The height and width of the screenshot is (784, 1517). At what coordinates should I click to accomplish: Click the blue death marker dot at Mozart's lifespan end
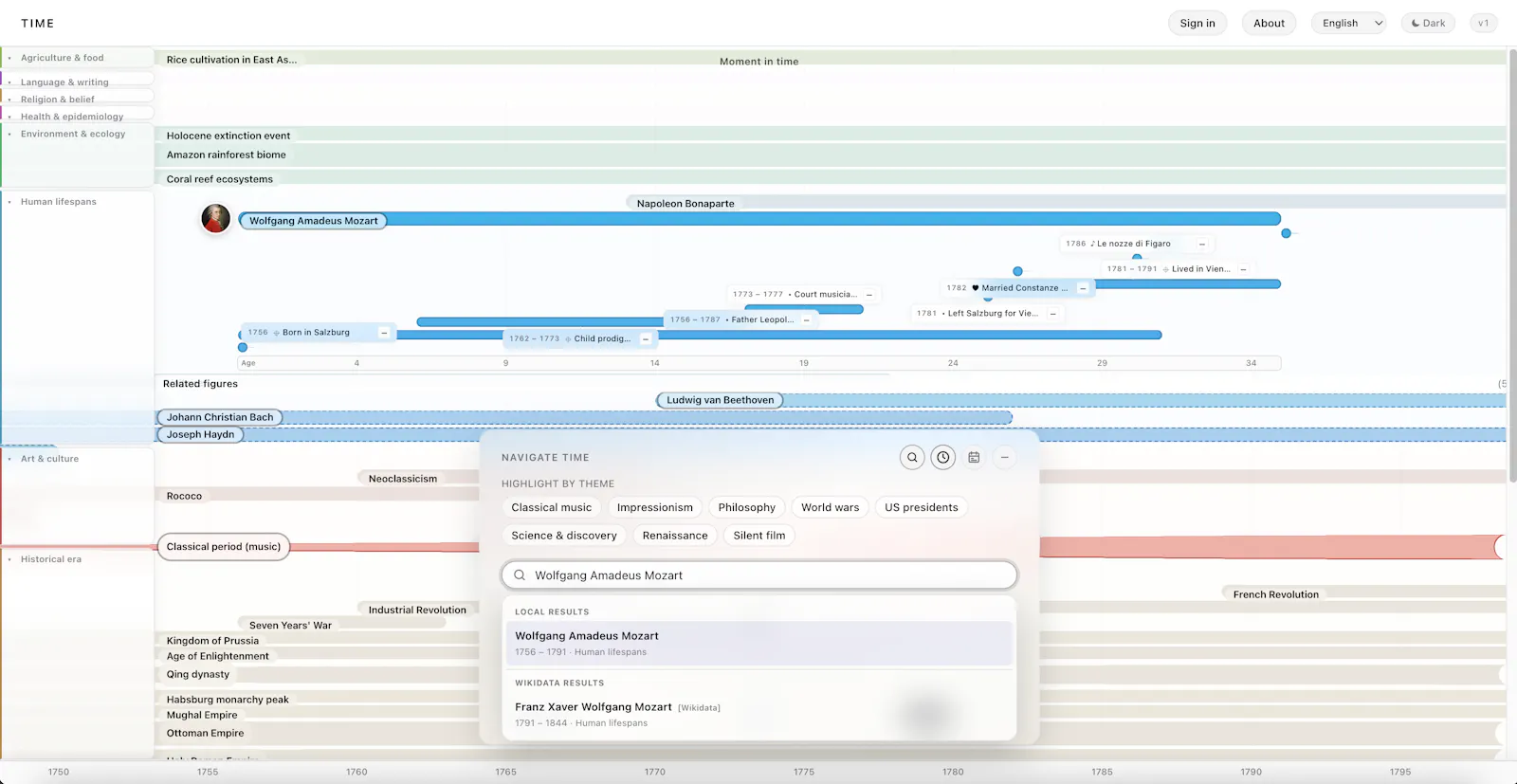point(1286,233)
